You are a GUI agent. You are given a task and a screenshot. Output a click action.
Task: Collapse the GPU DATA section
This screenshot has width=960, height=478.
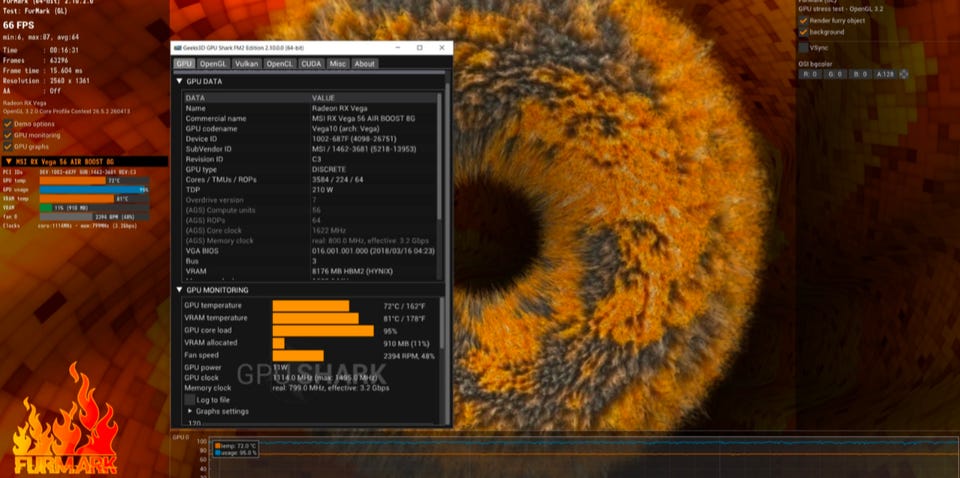click(179, 81)
